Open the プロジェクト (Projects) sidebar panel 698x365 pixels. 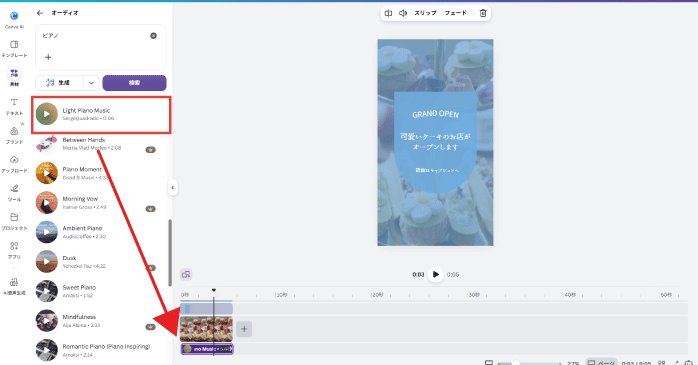point(14,221)
